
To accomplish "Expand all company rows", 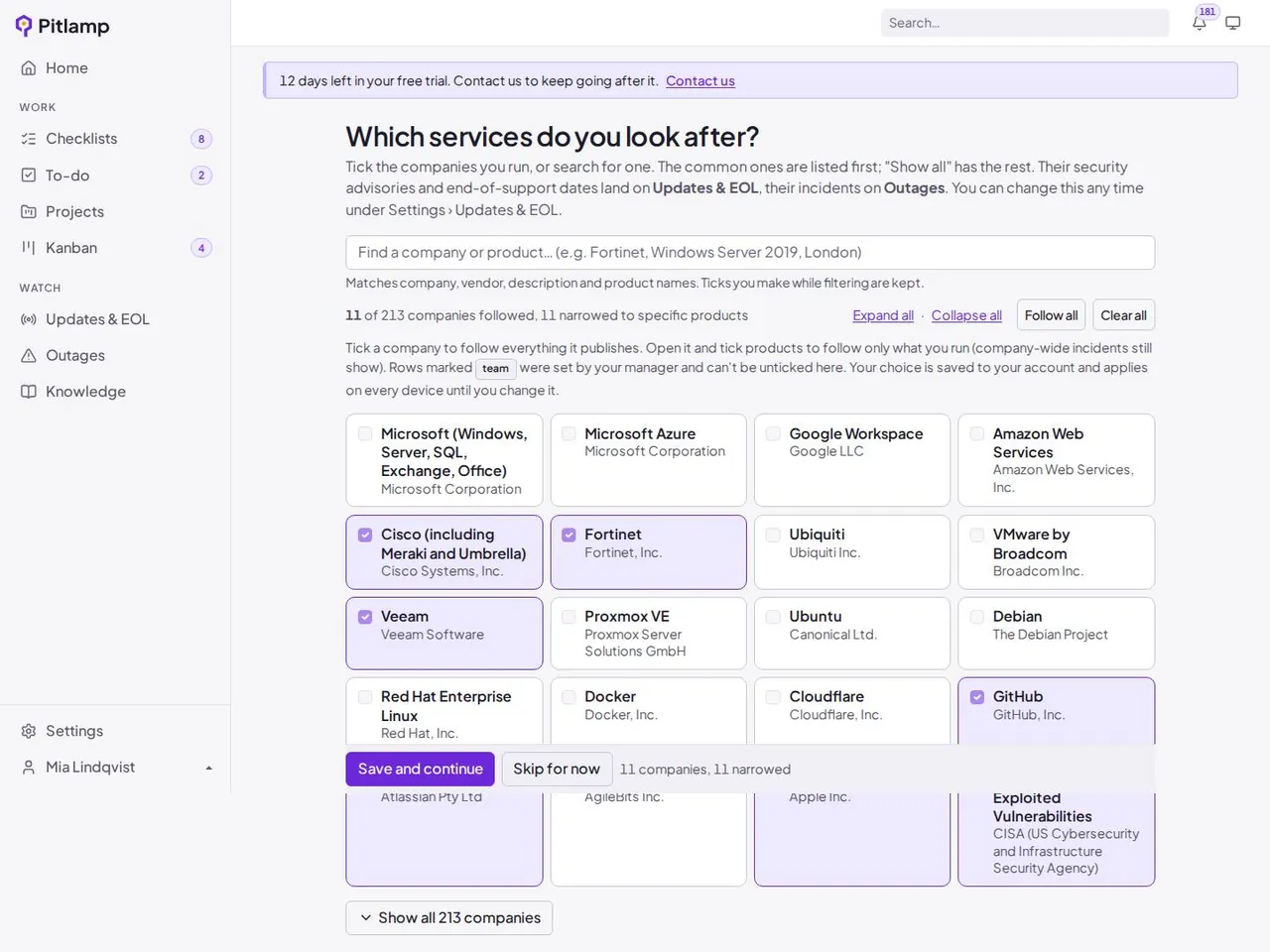I will coord(883,315).
